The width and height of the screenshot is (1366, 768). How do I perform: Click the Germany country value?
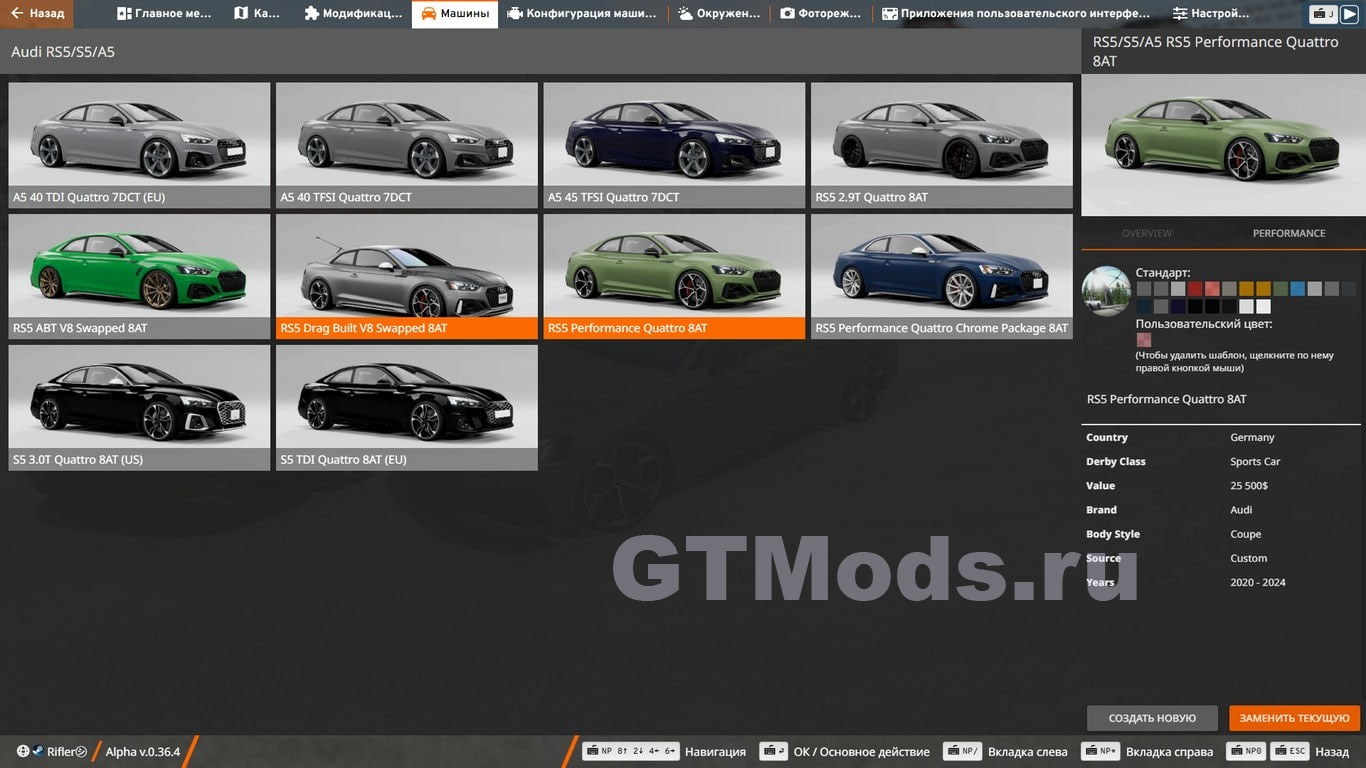pyautogui.click(x=1252, y=437)
